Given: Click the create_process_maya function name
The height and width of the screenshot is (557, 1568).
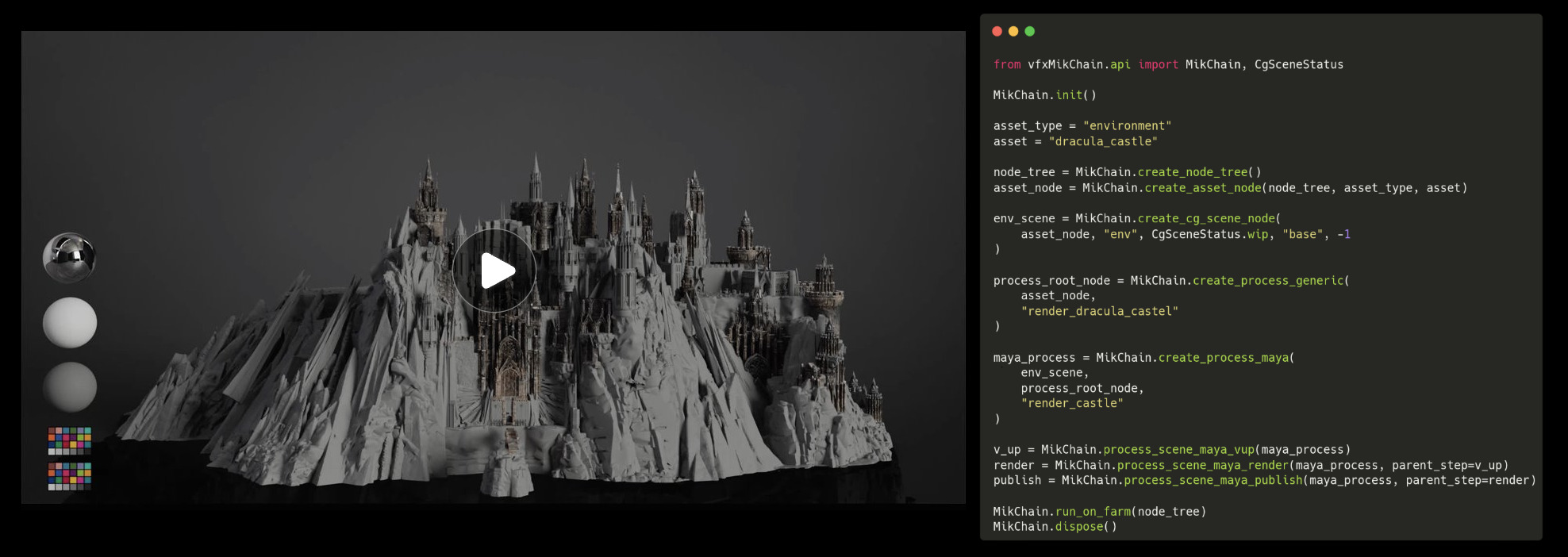Looking at the screenshot, I should (x=1223, y=358).
